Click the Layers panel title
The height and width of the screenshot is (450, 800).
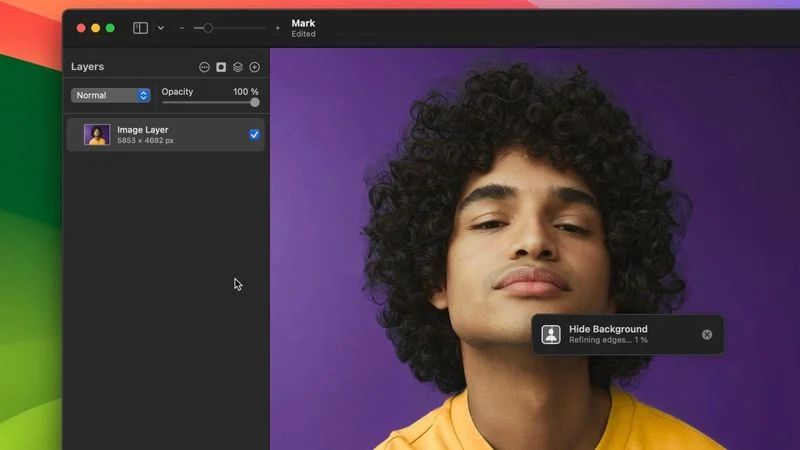pos(87,67)
